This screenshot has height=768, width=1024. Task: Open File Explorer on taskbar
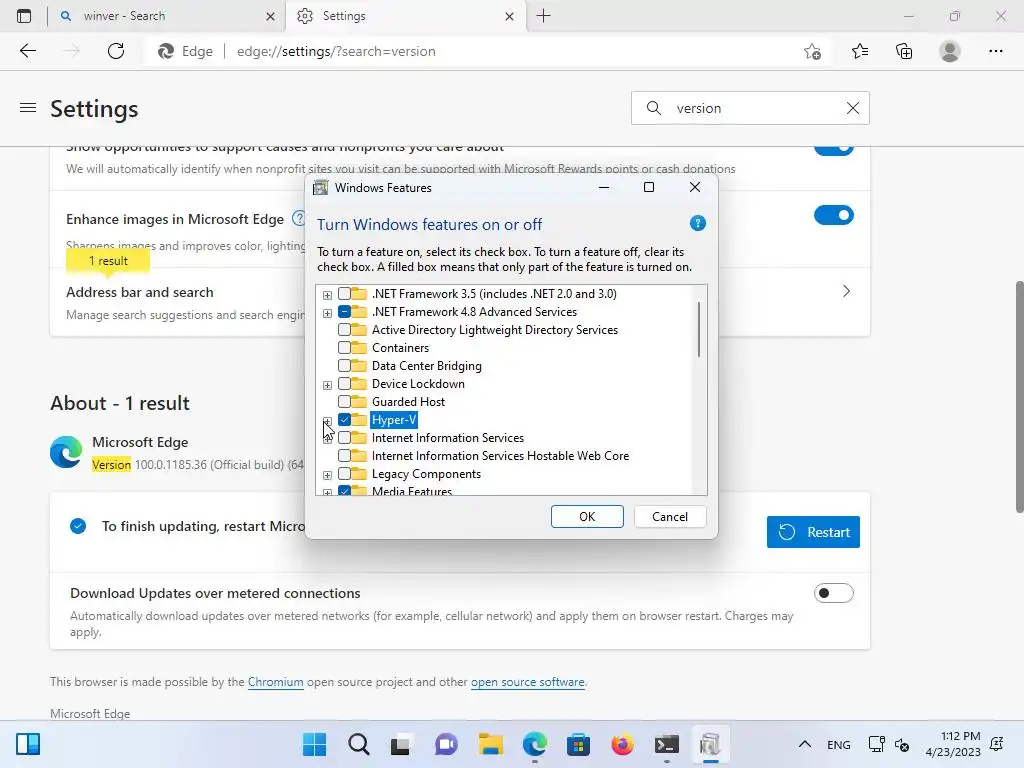tap(490, 744)
